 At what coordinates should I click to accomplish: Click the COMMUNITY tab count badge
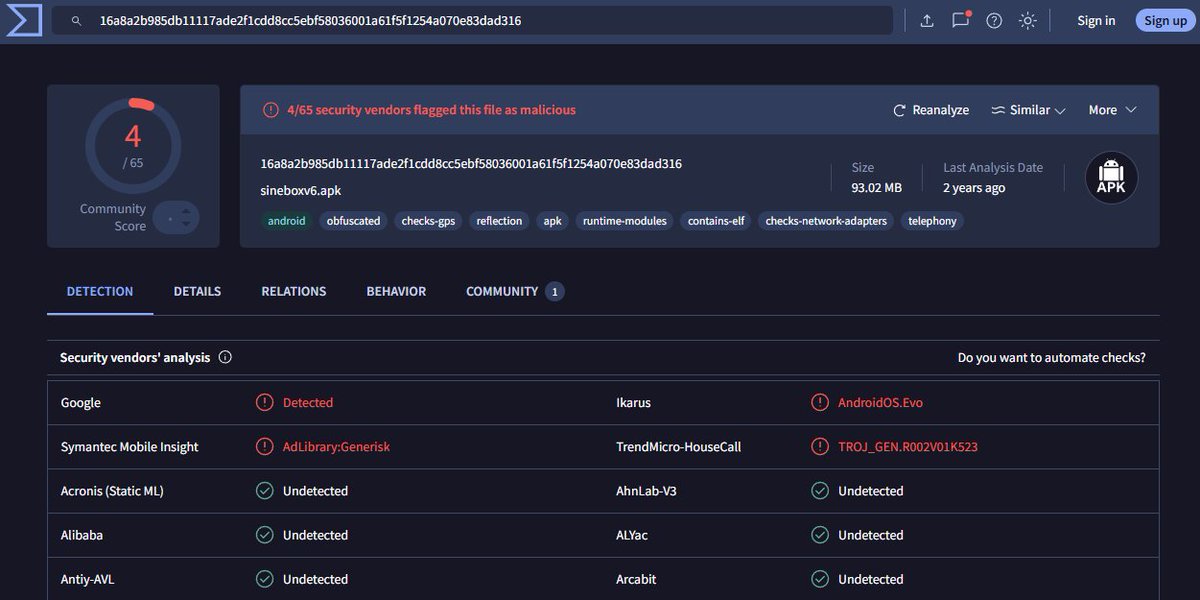click(x=555, y=292)
